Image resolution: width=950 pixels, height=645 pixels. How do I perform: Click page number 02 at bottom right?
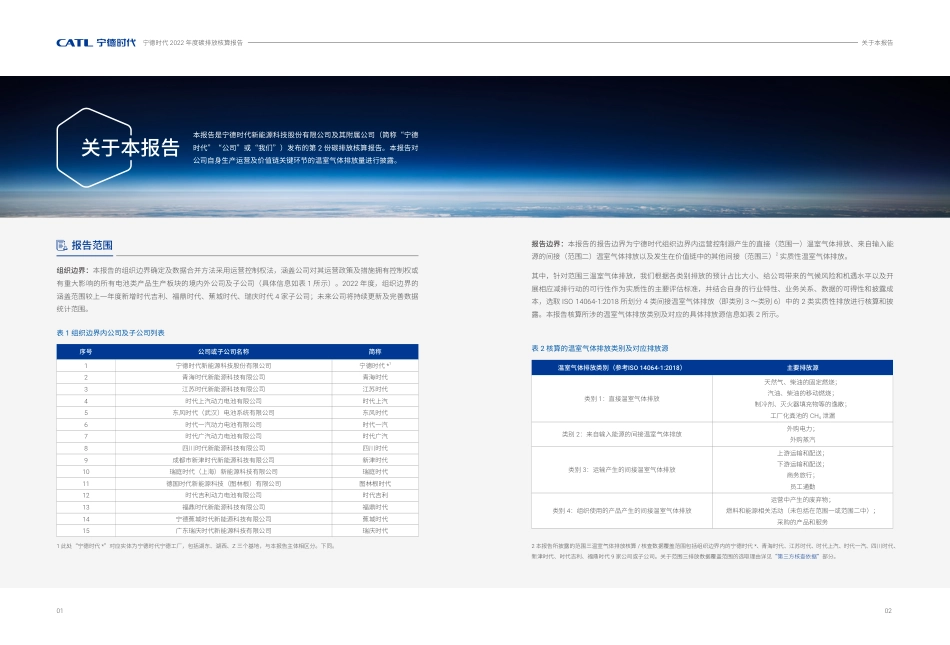pyautogui.click(x=888, y=610)
